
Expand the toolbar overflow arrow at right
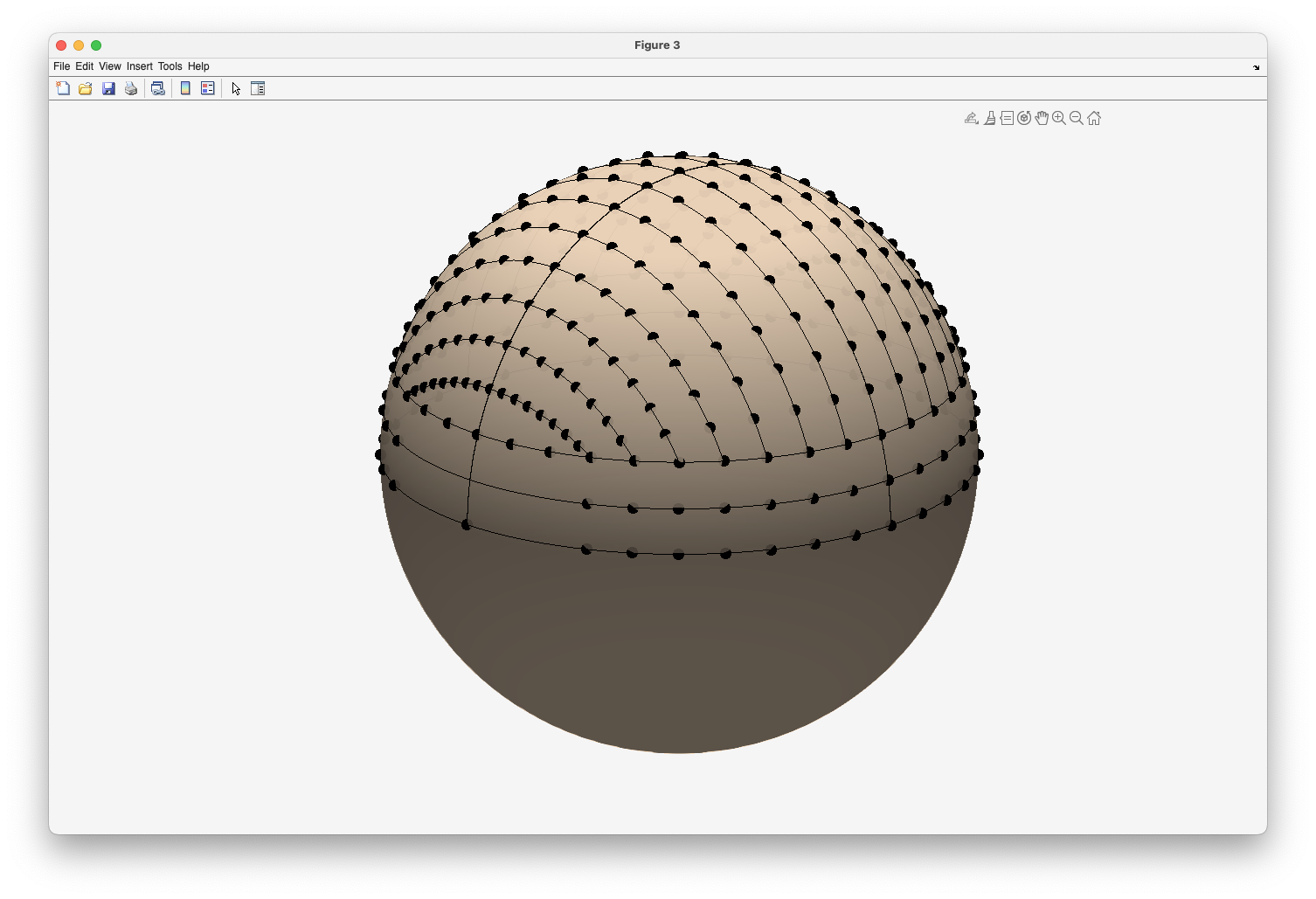(x=1257, y=67)
